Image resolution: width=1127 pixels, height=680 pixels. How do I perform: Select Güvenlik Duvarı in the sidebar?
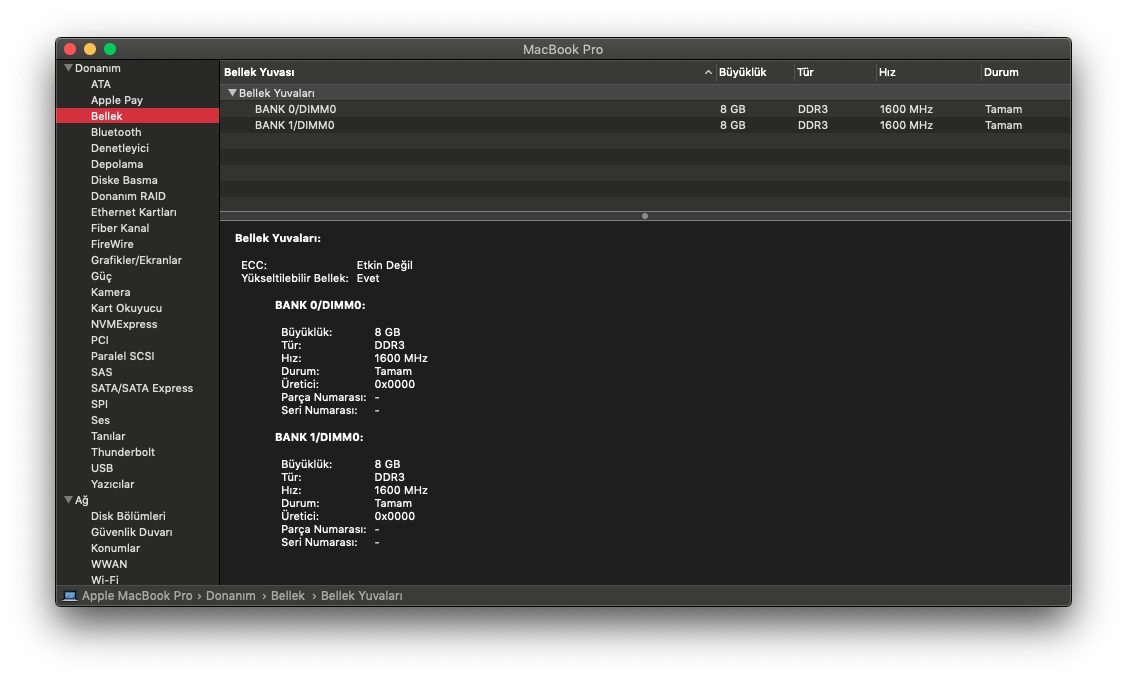click(x=132, y=532)
